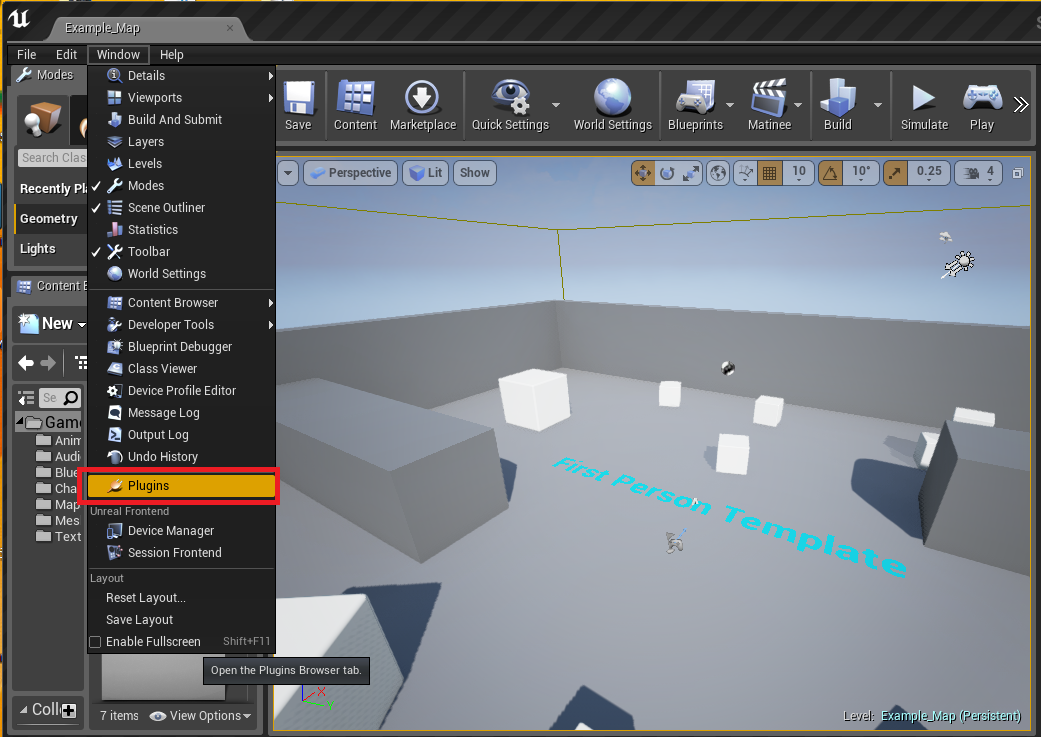
Task: Open the Build options dropdown arrow
Action: (878, 105)
